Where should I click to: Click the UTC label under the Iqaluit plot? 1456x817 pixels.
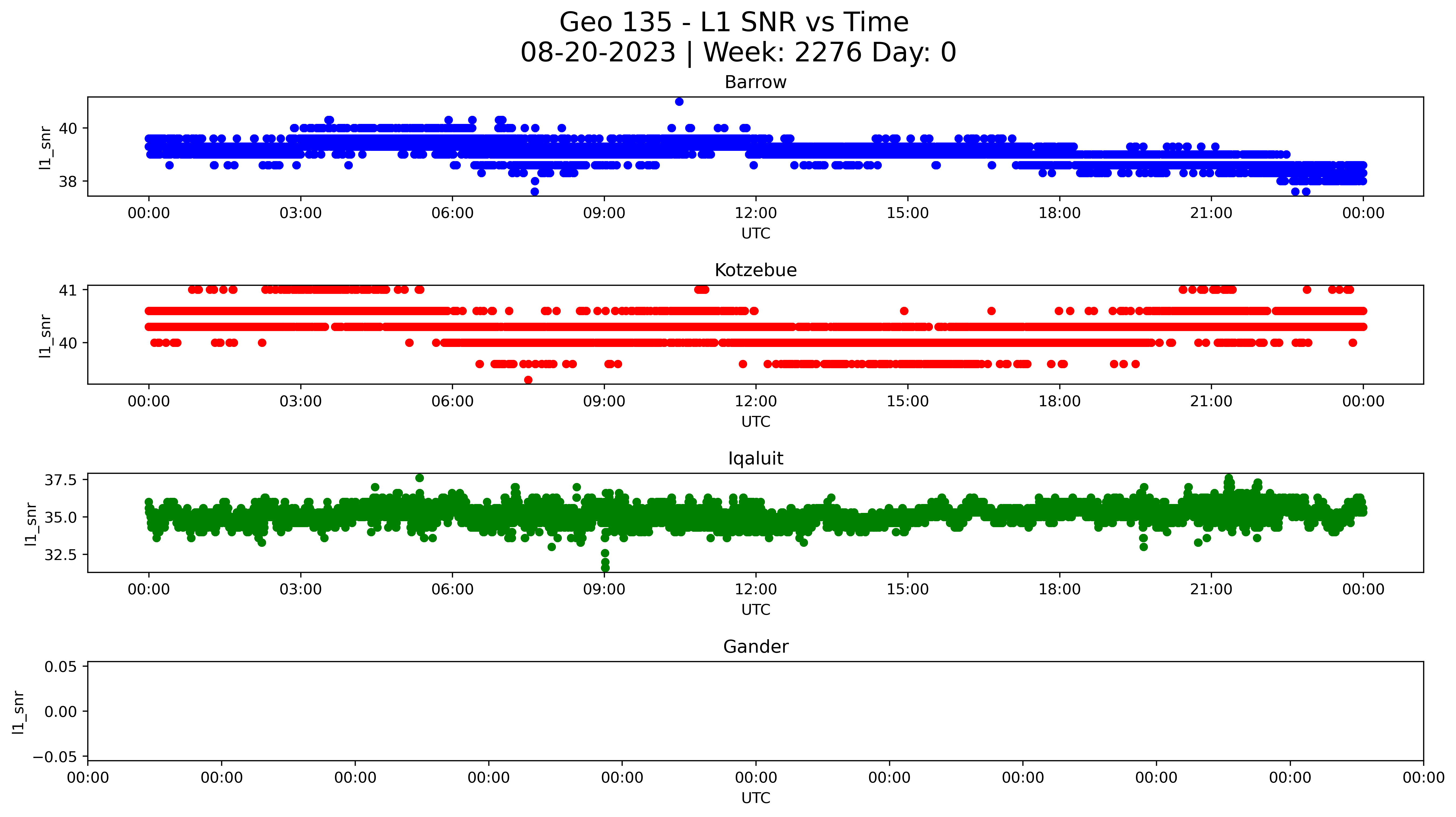point(755,610)
